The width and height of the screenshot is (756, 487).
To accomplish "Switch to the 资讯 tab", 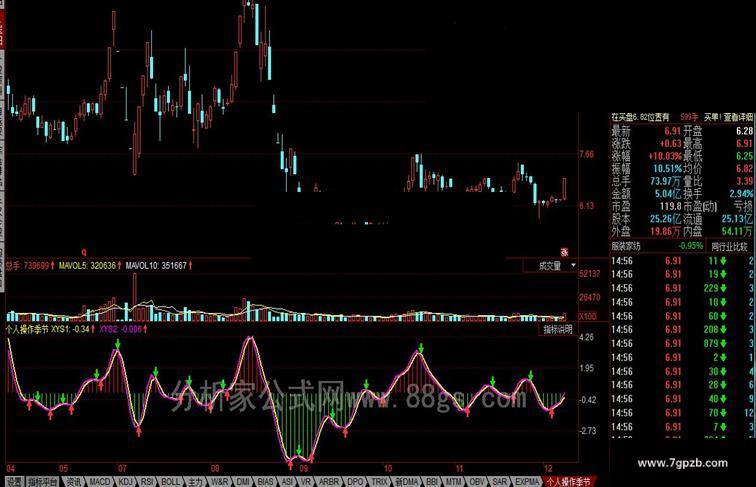I will (74, 482).
